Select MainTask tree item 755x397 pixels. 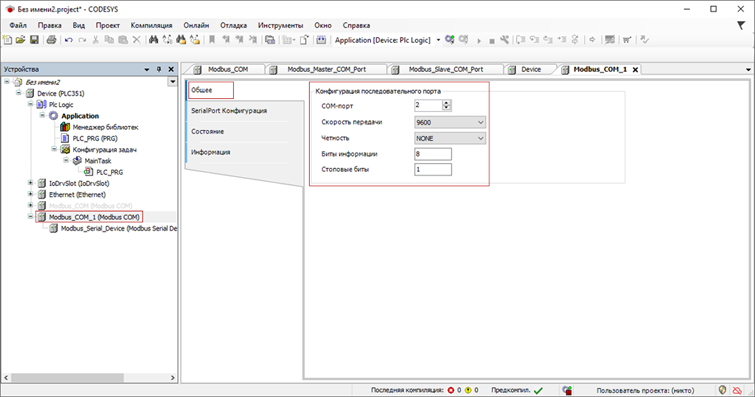(98, 161)
